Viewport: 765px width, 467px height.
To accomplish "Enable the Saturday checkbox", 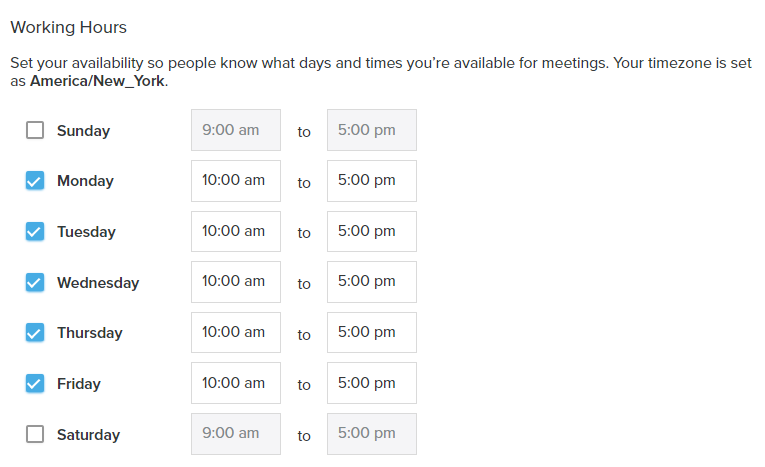I will pyautogui.click(x=35, y=434).
